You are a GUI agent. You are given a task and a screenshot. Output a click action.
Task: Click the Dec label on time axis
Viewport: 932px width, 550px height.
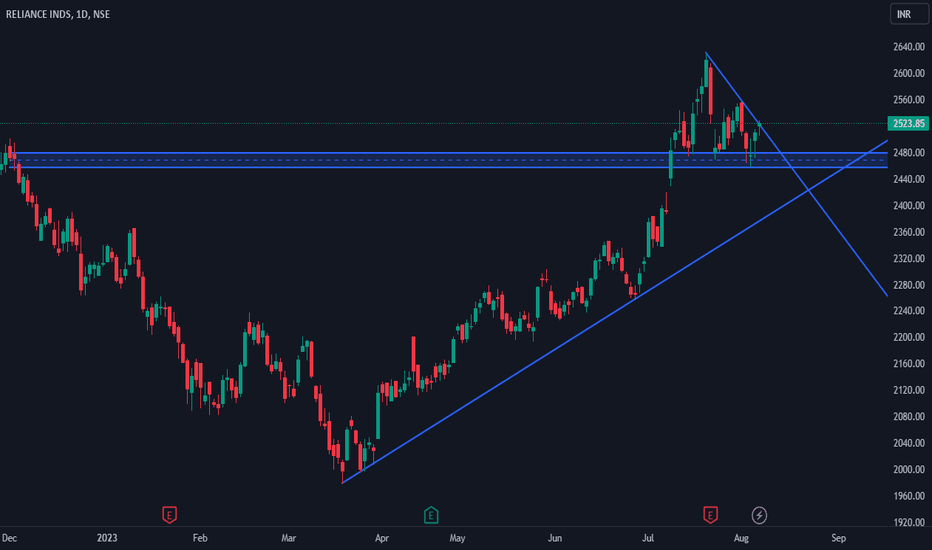pyautogui.click(x=10, y=538)
